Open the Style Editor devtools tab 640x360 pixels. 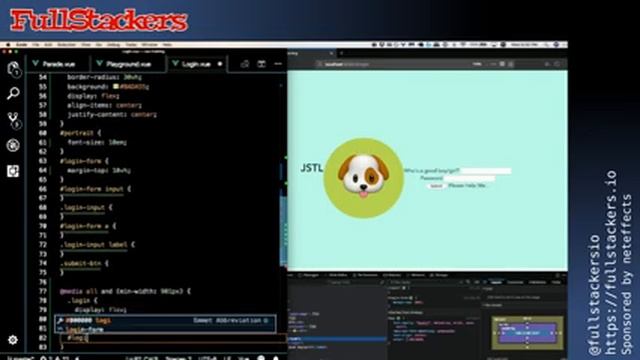point(336,276)
